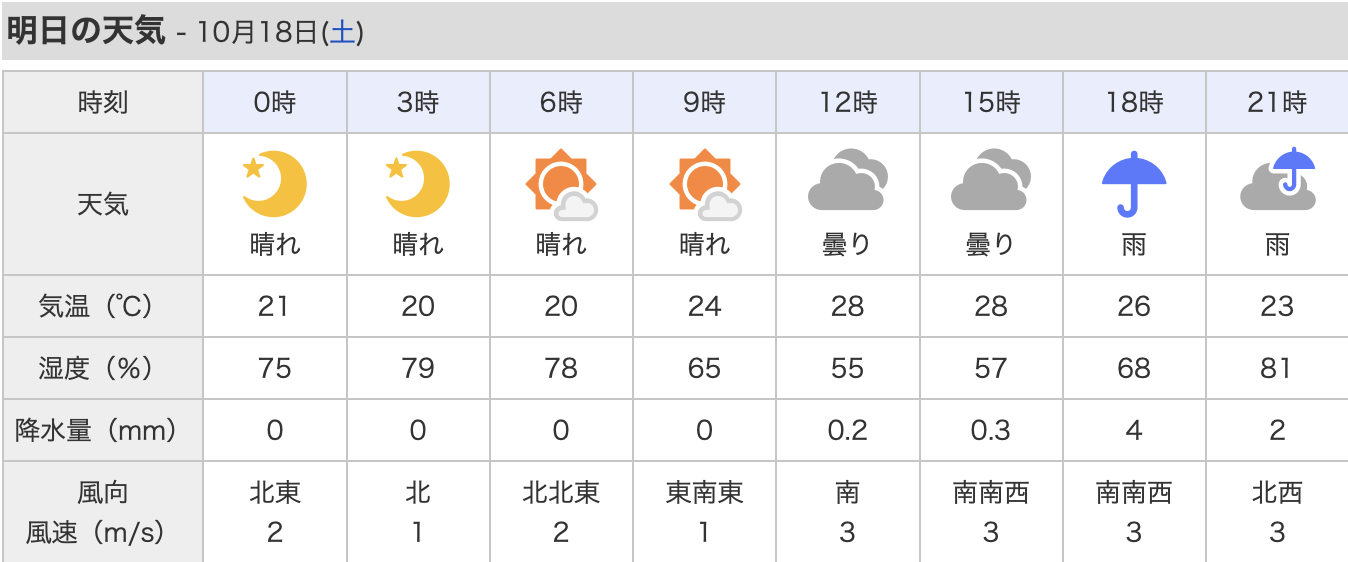Click the 東南東 wind direction at 9時
This screenshot has height=562, width=1348.
tap(704, 493)
